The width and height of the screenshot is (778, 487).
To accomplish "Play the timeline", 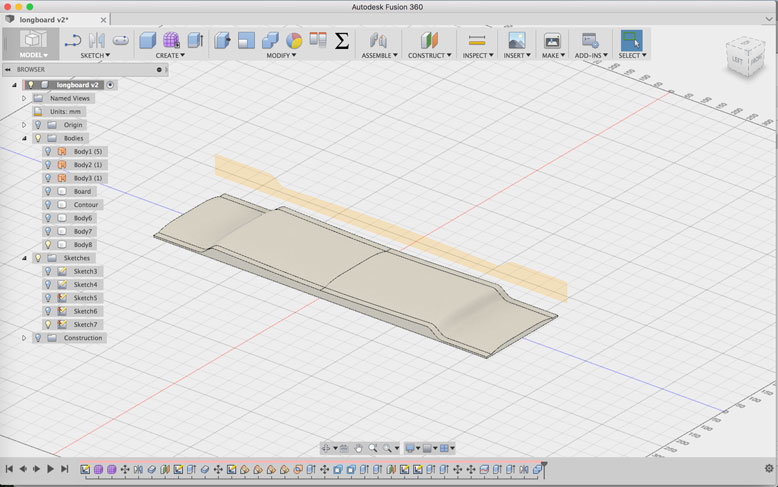I will tap(50, 468).
